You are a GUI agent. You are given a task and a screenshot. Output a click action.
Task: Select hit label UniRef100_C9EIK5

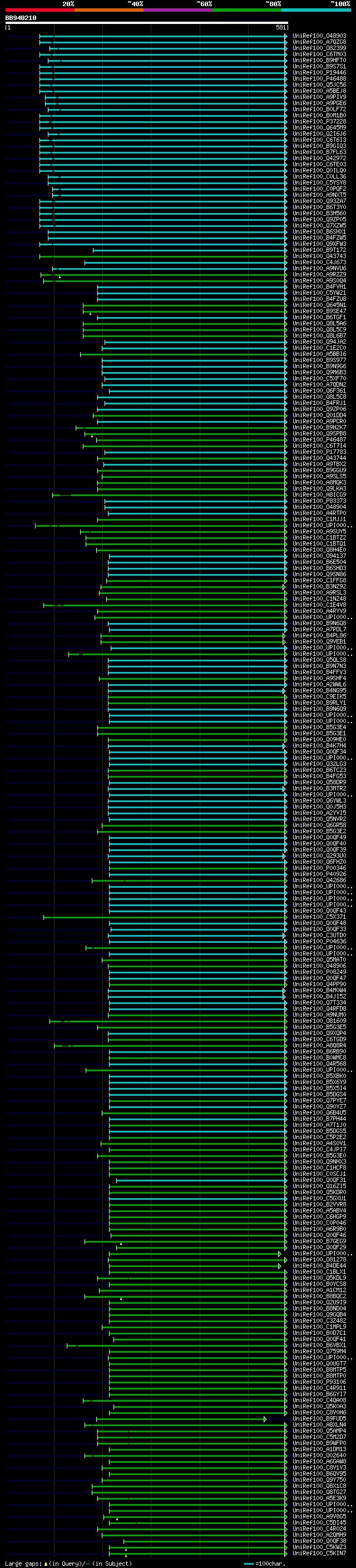319,697
